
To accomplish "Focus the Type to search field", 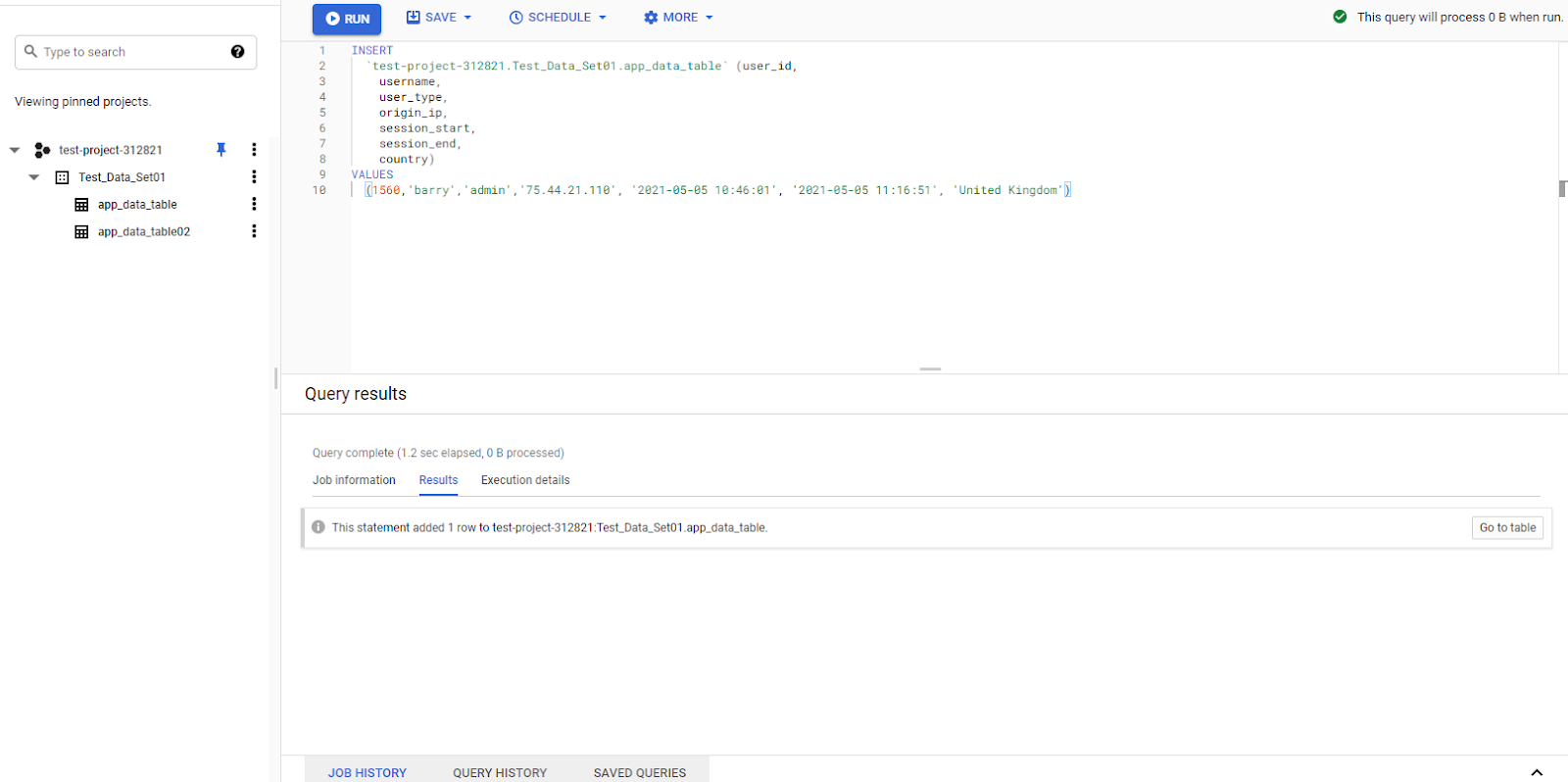I will (135, 52).
